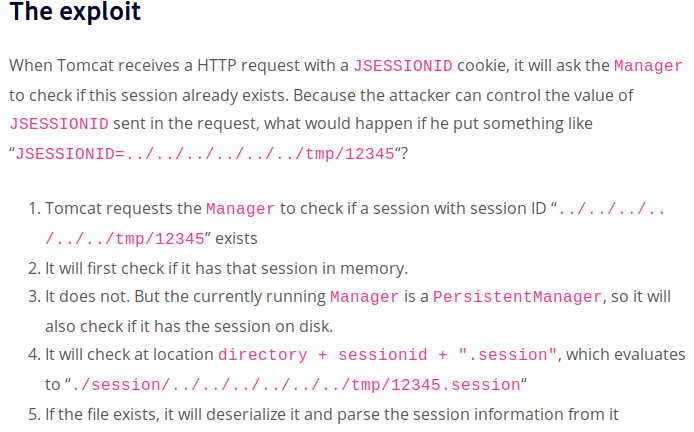The image size is (694, 432).
Task: Click the "The exploit" heading
Action: coord(75,14)
